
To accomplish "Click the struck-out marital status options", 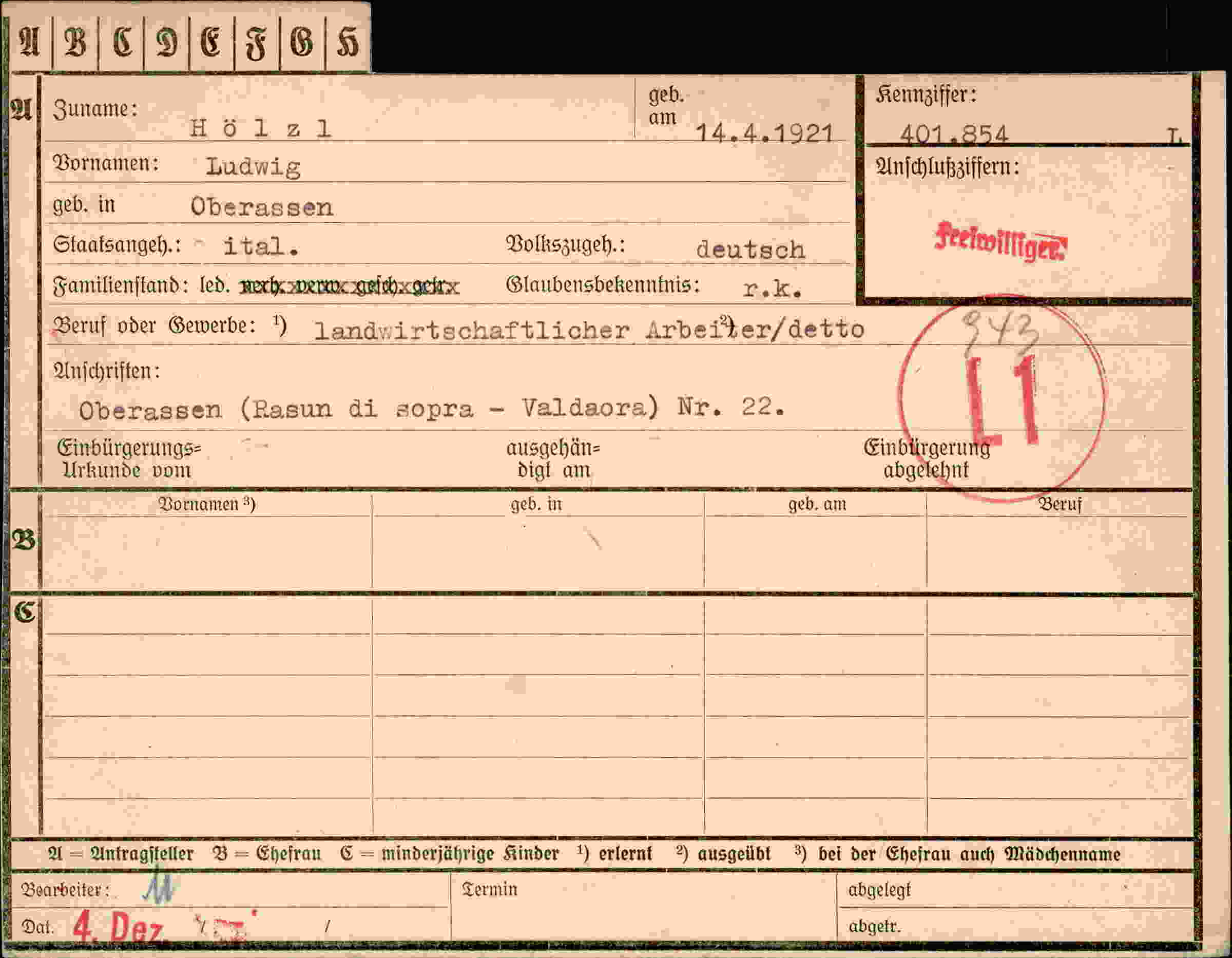I will coord(350,286).
